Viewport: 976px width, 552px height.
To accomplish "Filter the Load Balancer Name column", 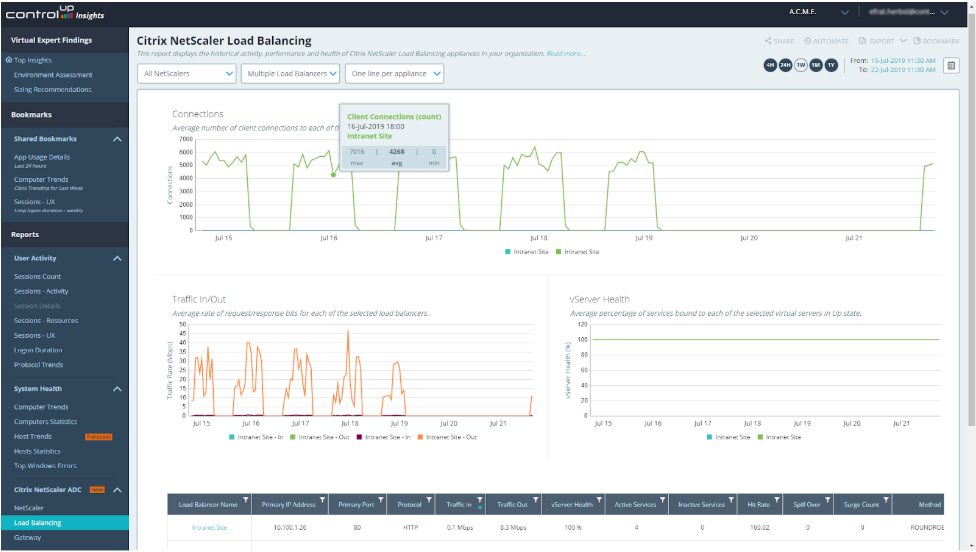I will (246, 500).
